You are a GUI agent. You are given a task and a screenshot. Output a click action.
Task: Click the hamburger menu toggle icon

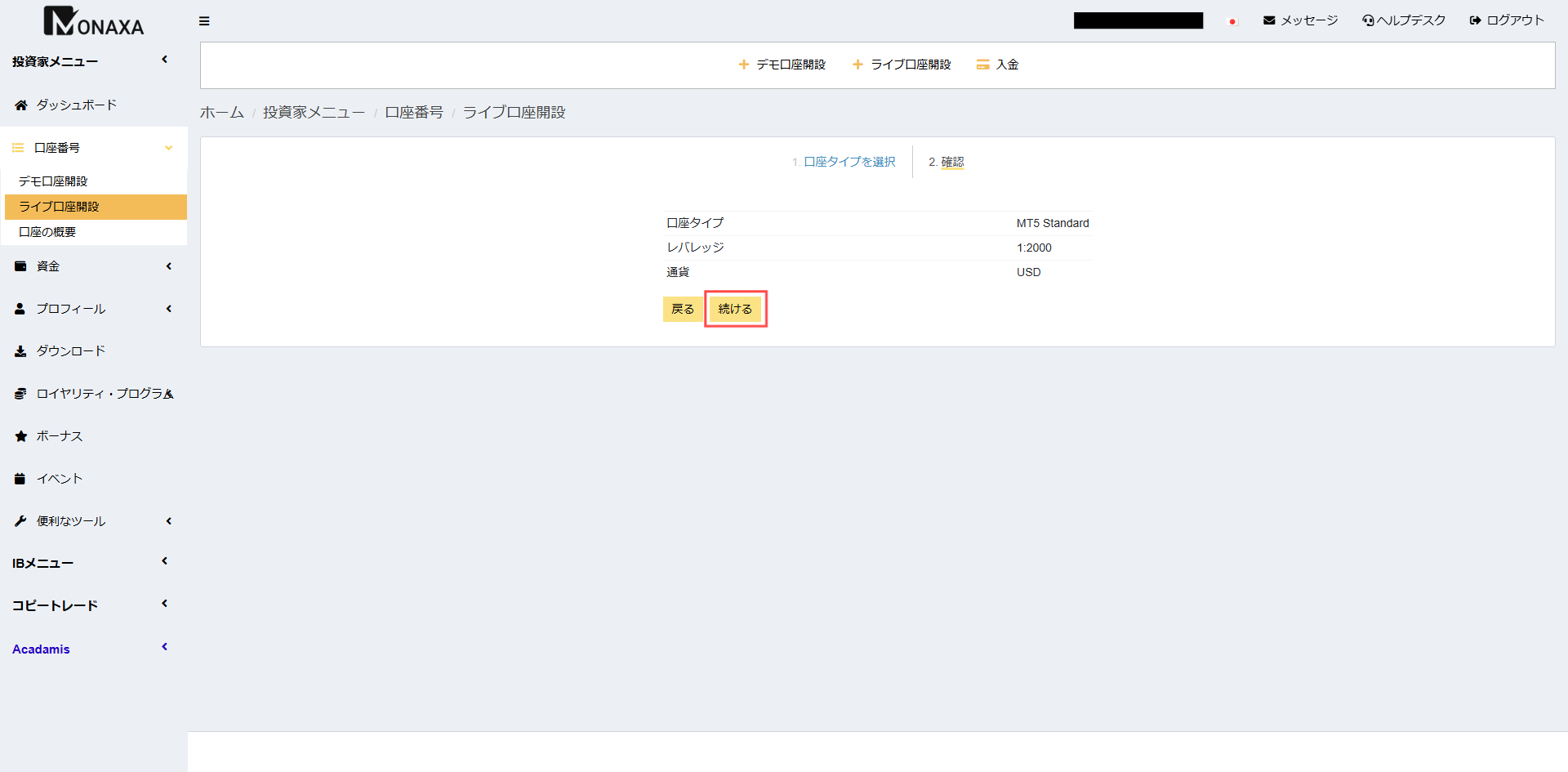(204, 21)
